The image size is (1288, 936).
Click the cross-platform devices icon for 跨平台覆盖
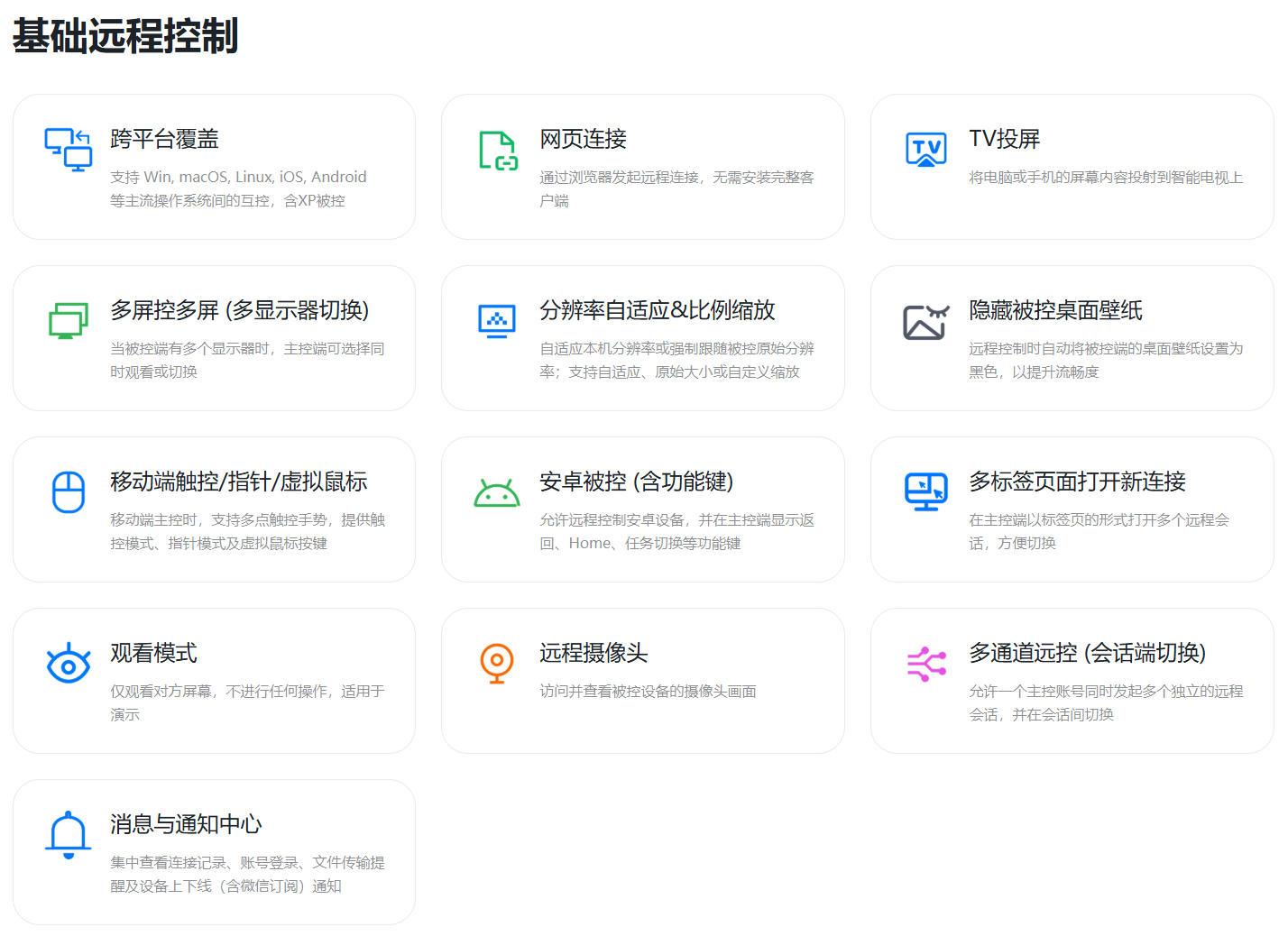[68, 150]
